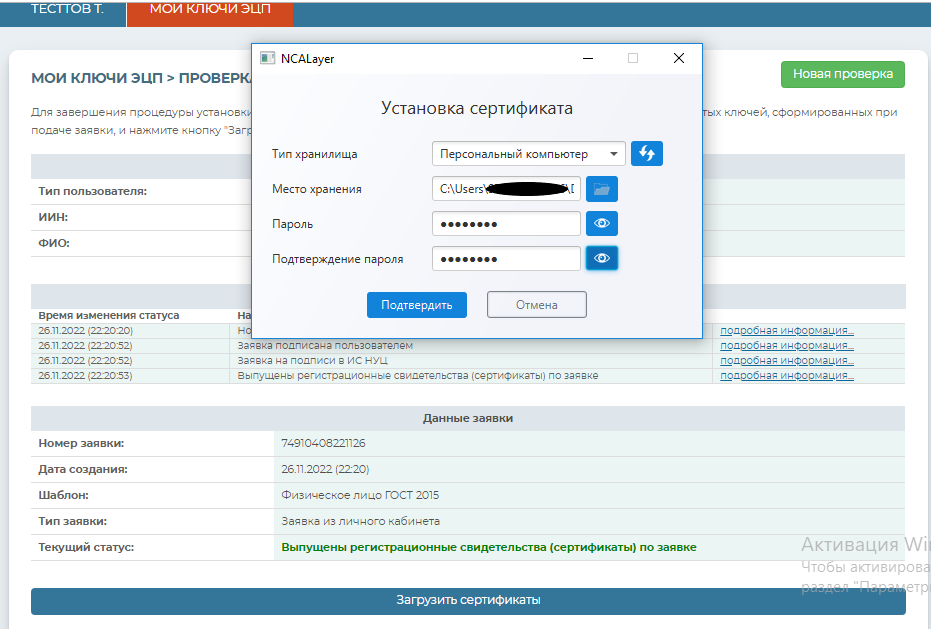Focus the Место хранения path field
Screen dimensions: 931x629
pos(506,189)
